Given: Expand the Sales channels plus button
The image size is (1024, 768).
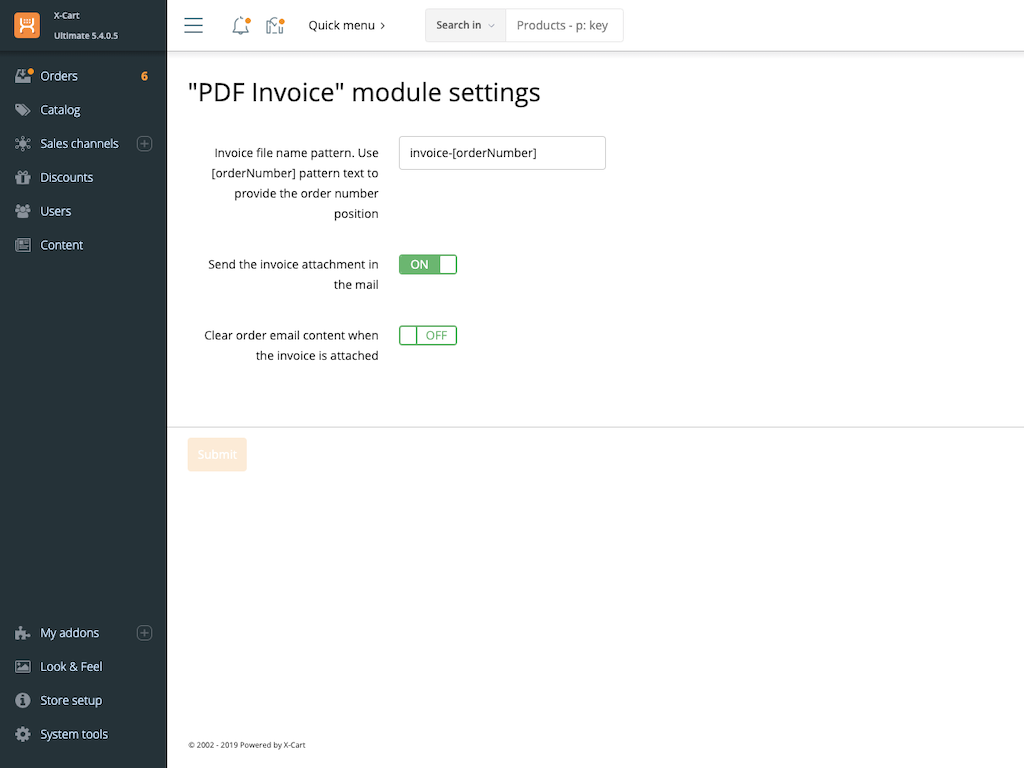Looking at the screenshot, I should tap(144, 144).
